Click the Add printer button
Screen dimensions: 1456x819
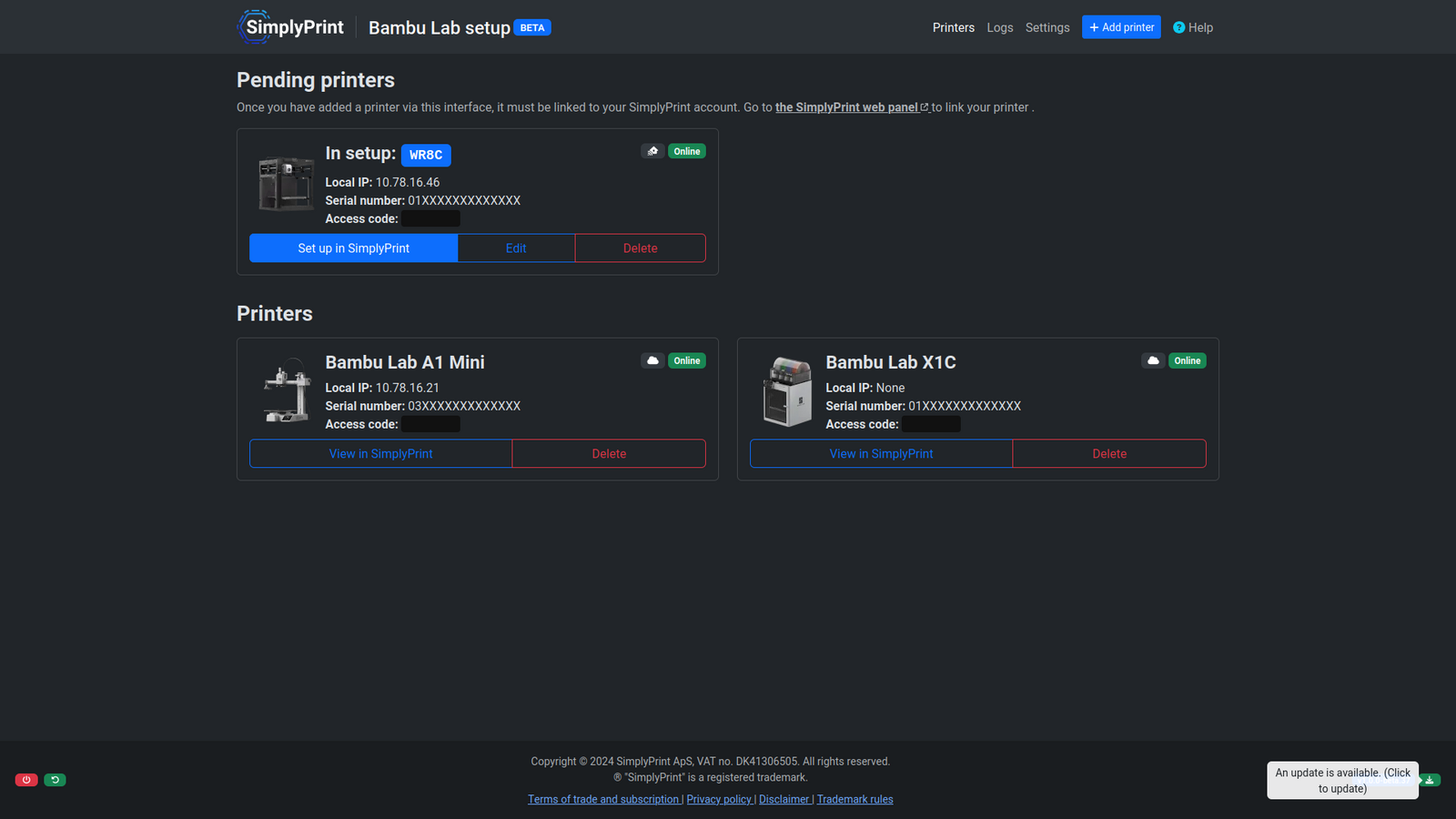pyautogui.click(x=1121, y=27)
